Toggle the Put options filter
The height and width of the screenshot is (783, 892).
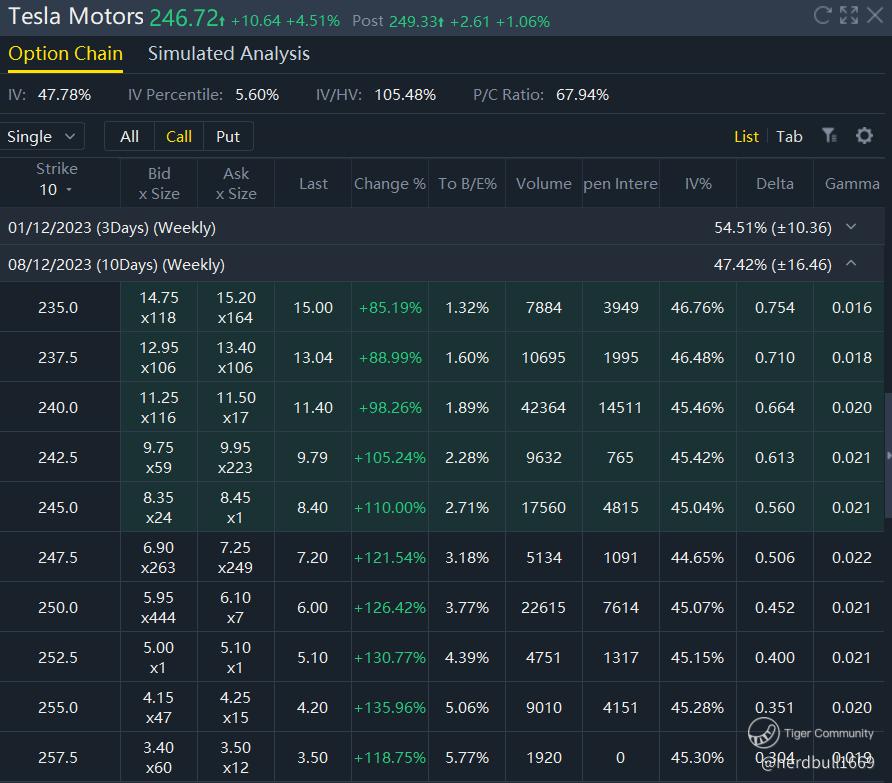228,137
